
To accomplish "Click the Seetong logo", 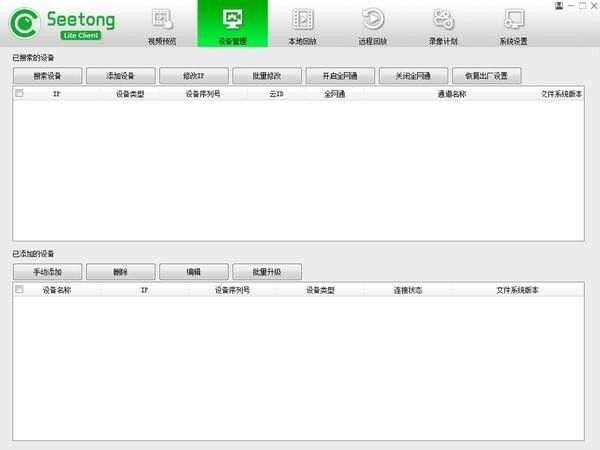I will [62, 24].
